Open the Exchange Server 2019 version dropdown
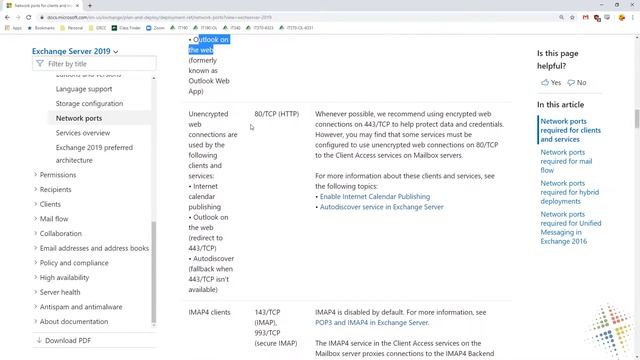 tap(75, 51)
